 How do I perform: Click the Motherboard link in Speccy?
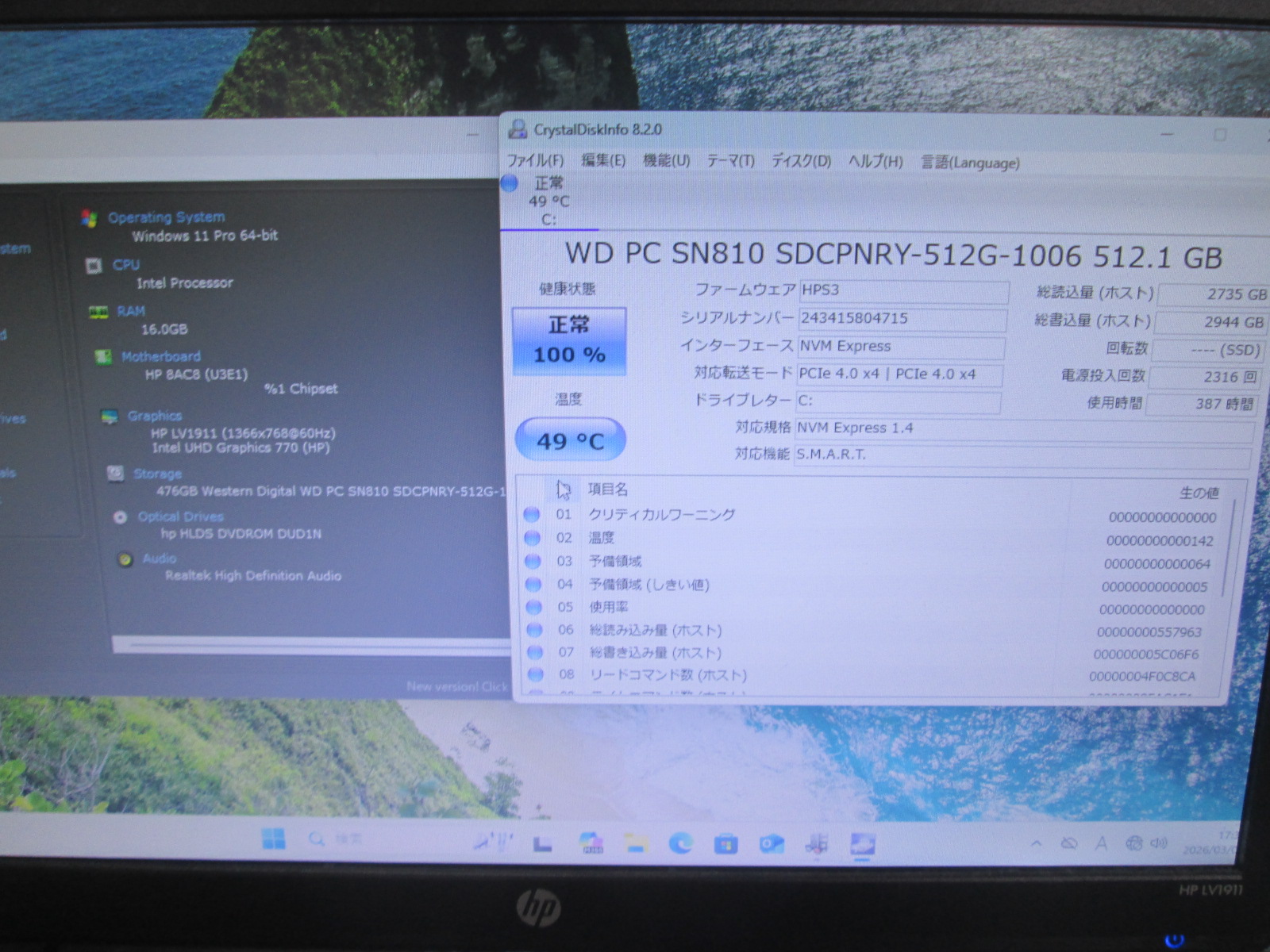pos(160,357)
